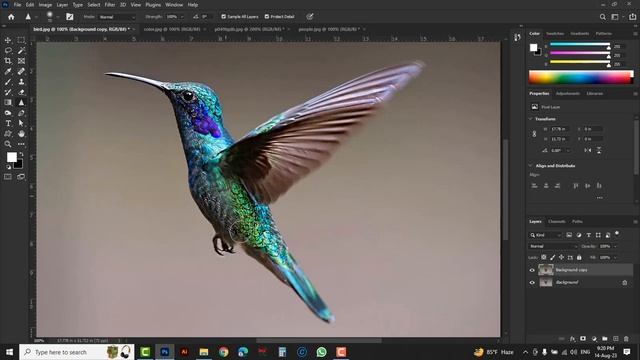Select the Gradient tool
The height and width of the screenshot is (360, 640).
pyautogui.click(x=8, y=102)
